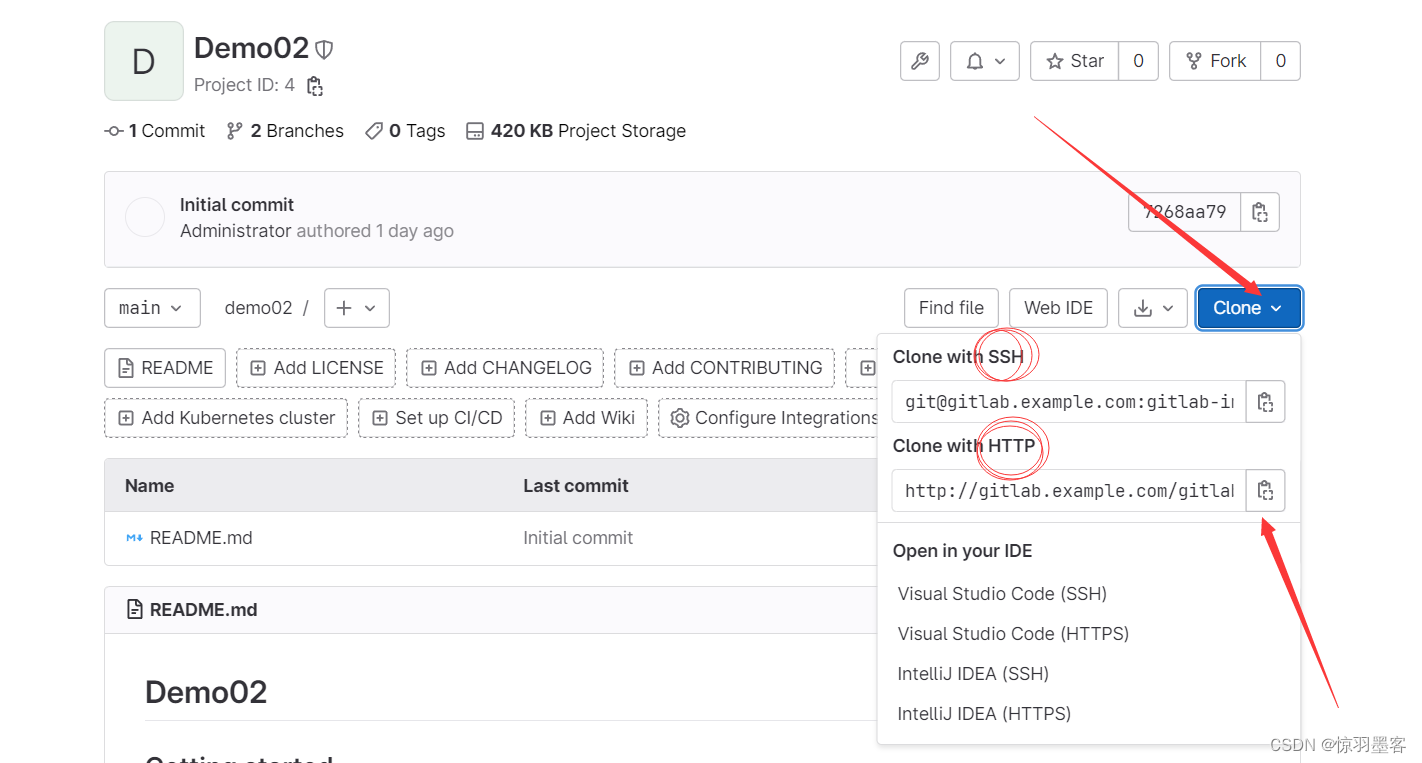The width and height of the screenshot is (1422, 763).
Task: Copy the HTTP clone URL icon
Action: pos(1266,490)
